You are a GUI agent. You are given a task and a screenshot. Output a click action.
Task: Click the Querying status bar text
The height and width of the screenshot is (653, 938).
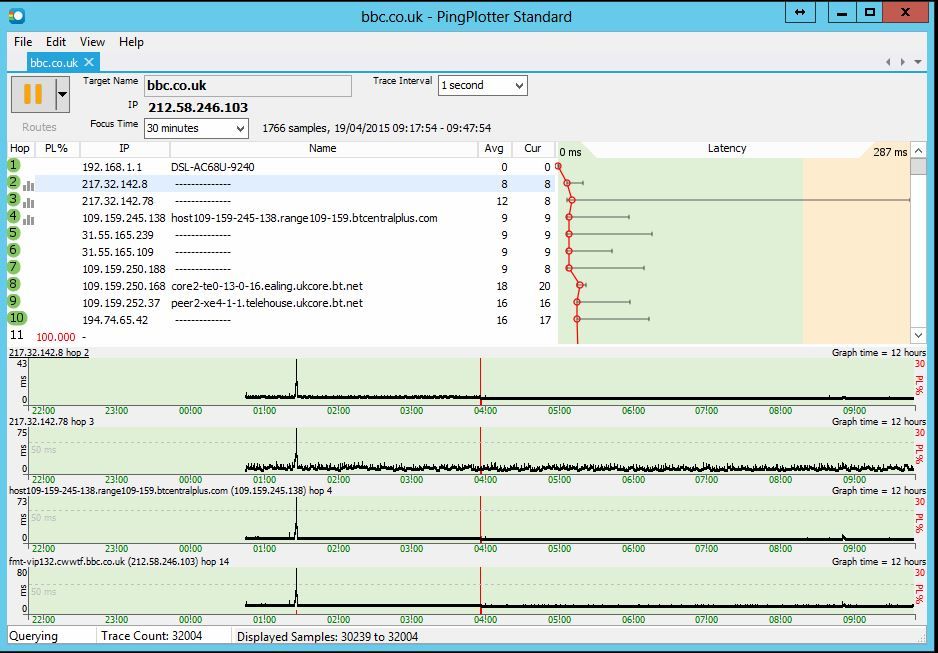34,636
